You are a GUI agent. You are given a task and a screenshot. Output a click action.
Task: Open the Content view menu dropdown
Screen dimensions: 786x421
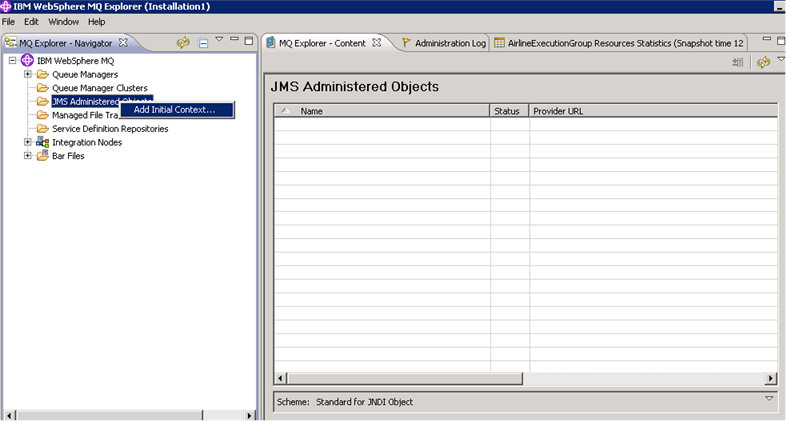(781, 59)
